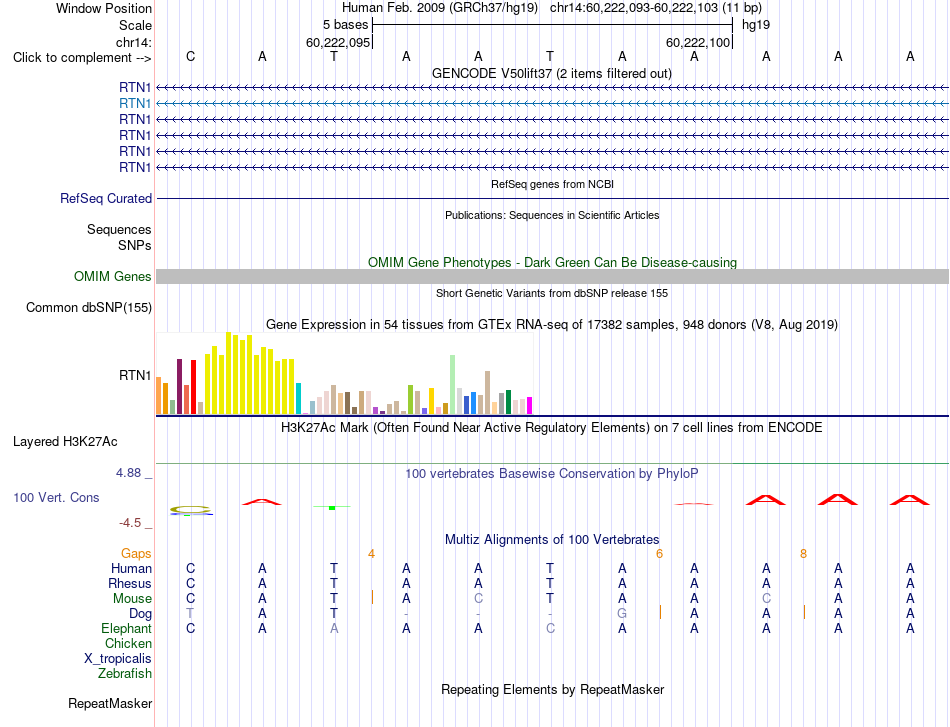This screenshot has width=950, height=727.
Task: Click the Gaps row label
Action: [x=136, y=554]
